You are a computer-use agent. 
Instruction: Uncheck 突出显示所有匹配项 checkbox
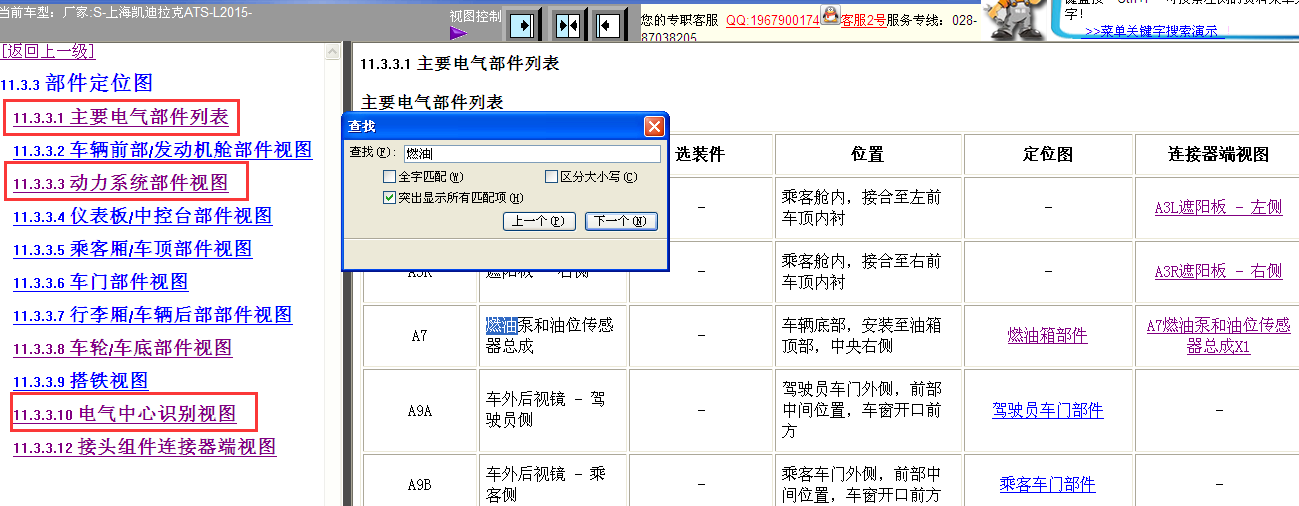coord(390,197)
